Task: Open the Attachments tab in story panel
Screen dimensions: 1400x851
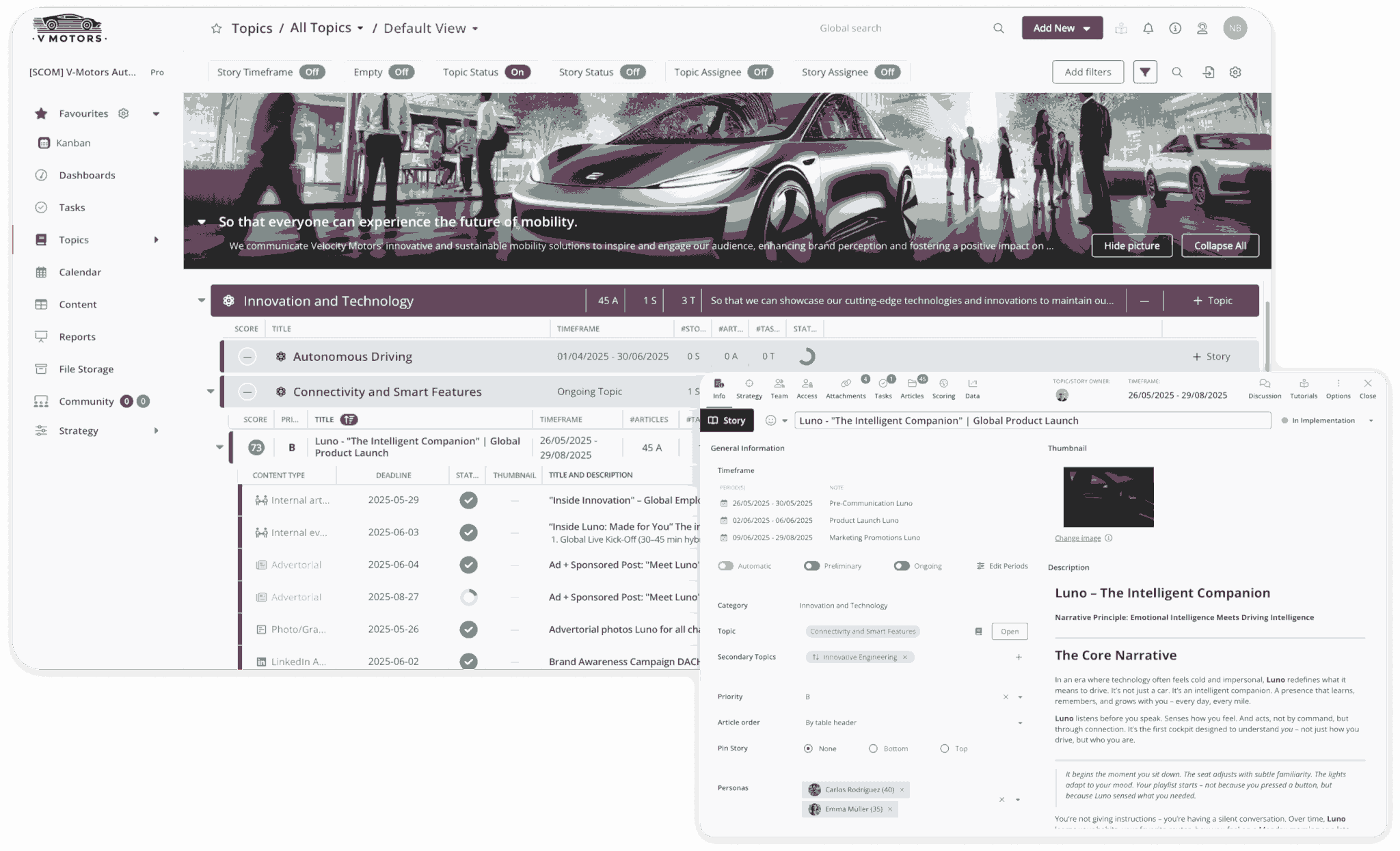Action: click(x=846, y=389)
